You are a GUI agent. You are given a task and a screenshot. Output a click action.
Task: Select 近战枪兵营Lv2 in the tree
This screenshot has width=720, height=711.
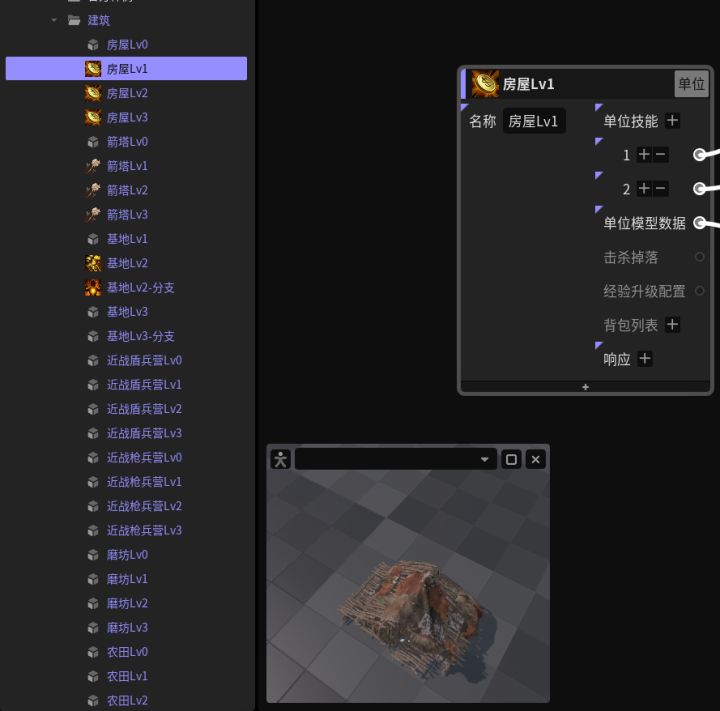coord(144,506)
